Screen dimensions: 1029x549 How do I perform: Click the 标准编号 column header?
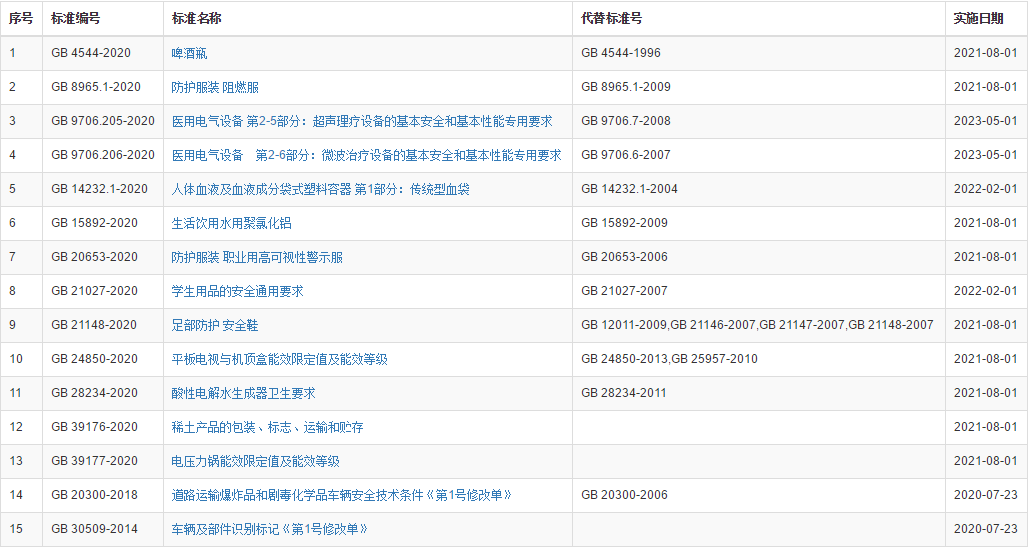coord(76,19)
